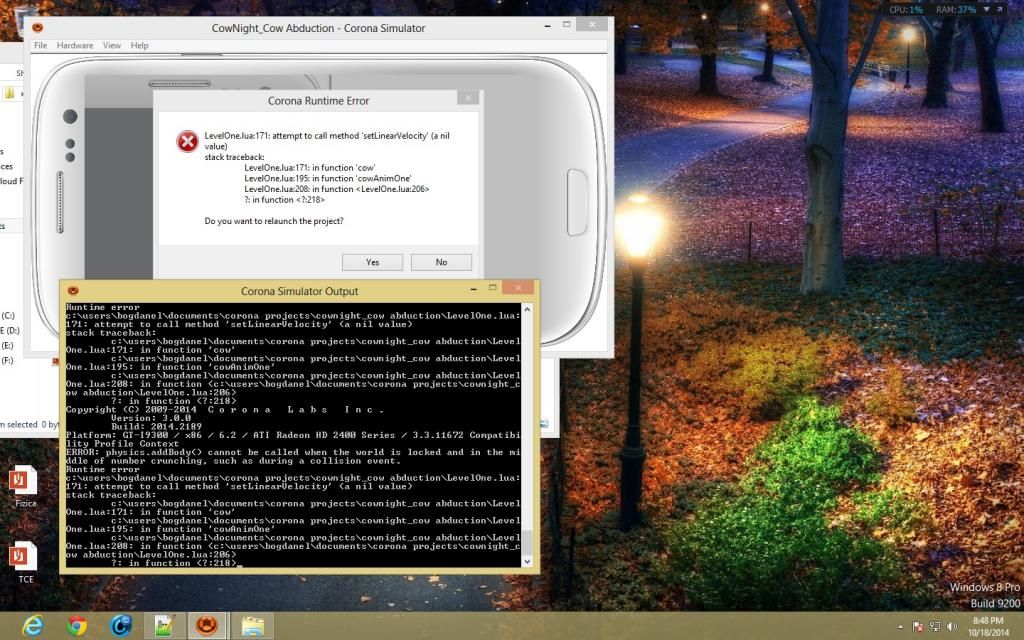This screenshot has height=640, width=1024.
Task: Click the 'Corona Simulator Output' title text
Action: (299, 291)
